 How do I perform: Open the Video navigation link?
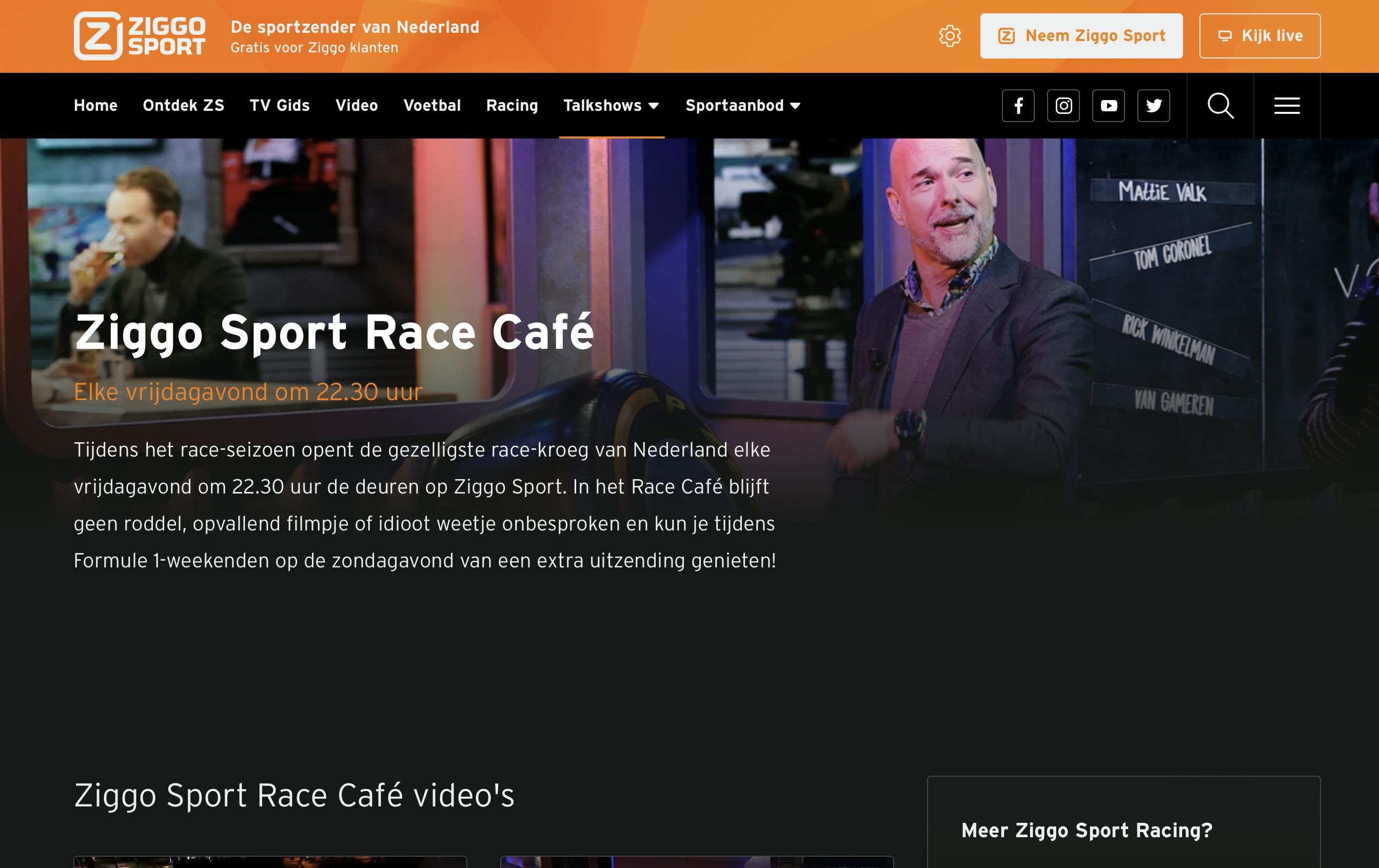(x=356, y=106)
